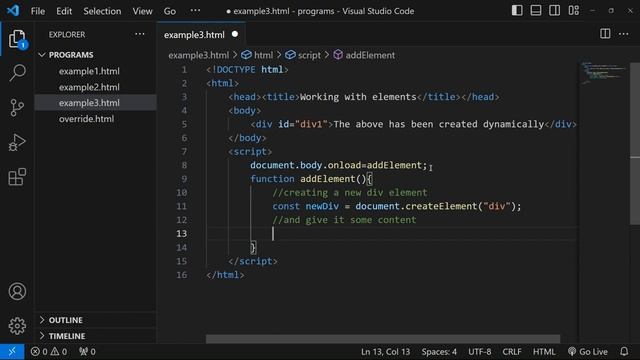Screen dimensions: 640x360
Task: Open the Accounts icon in activity bar
Action: click(x=17, y=291)
